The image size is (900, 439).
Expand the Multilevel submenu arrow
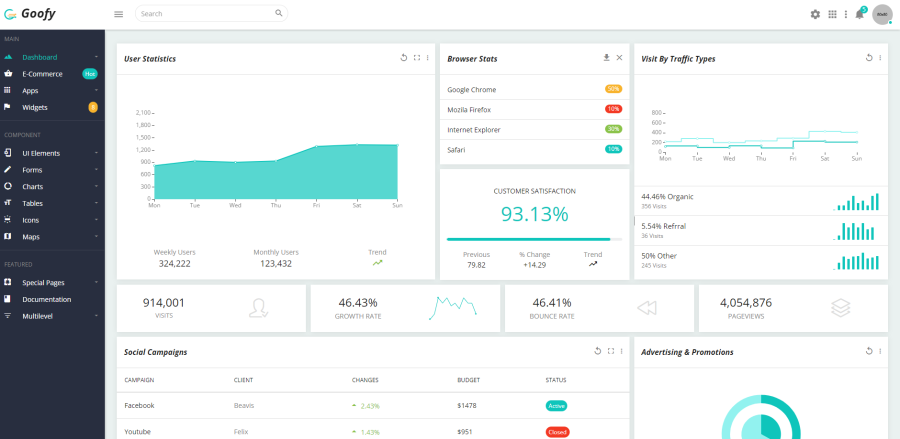[96, 316]
